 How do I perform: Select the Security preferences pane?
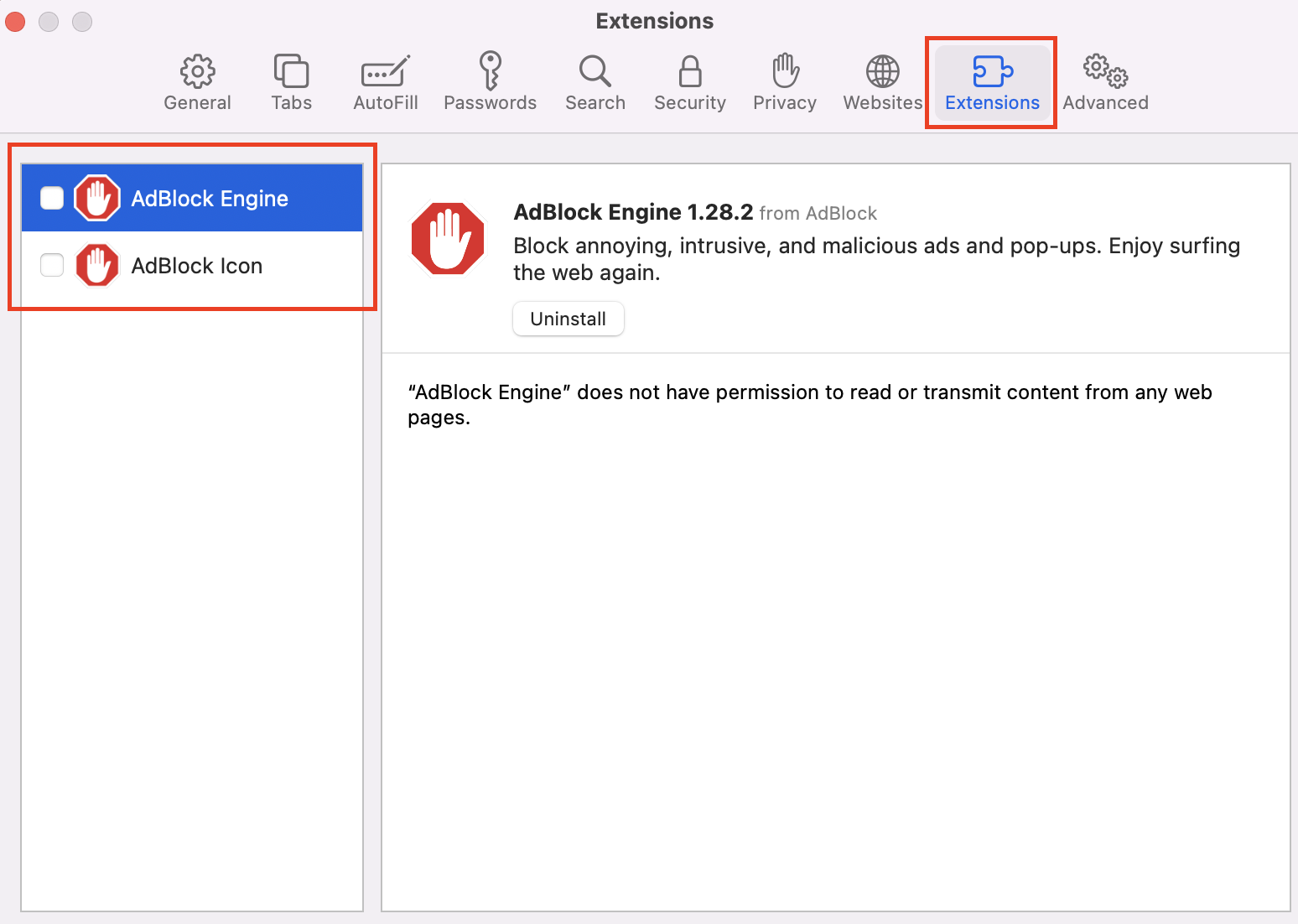coord(690,83)
